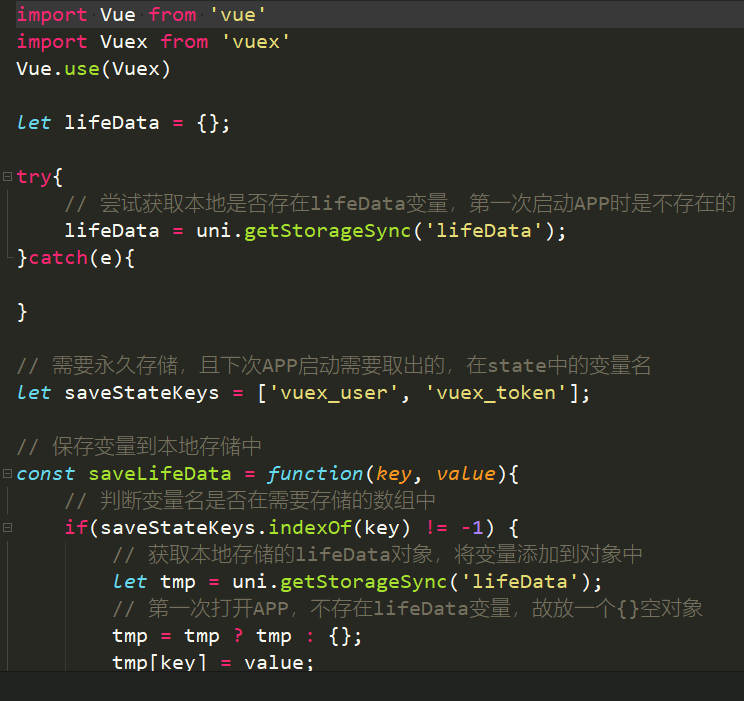Click line "import Vue from 'vue'"
744x701 pixels.
(x=141, y=15)
